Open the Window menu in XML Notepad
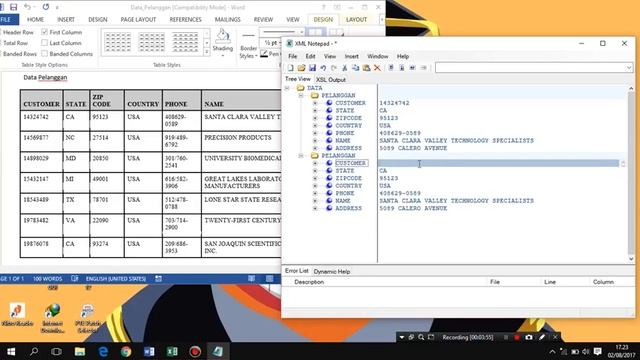The image size is (640, 360). (x=378, y=56)
